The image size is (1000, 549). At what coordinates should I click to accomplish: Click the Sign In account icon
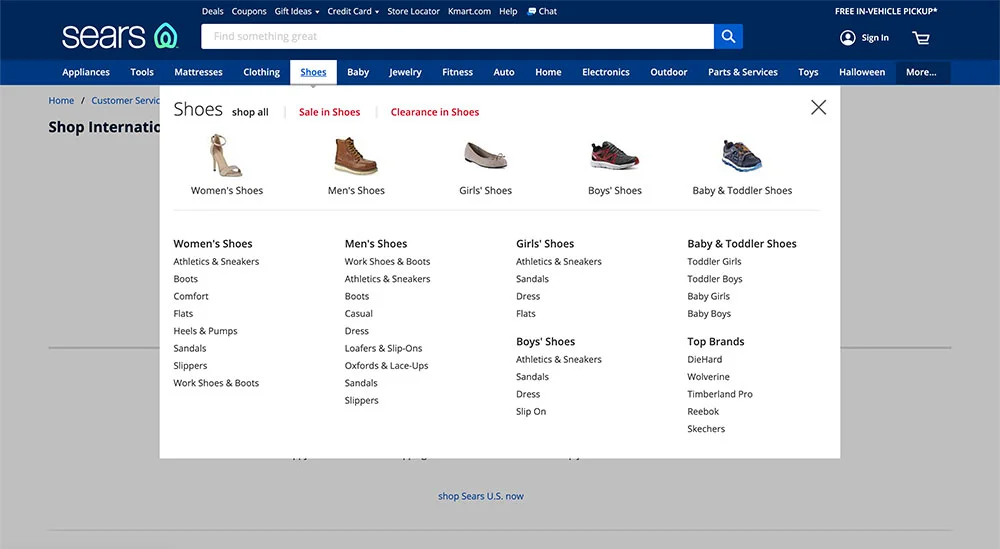[848, 38]
